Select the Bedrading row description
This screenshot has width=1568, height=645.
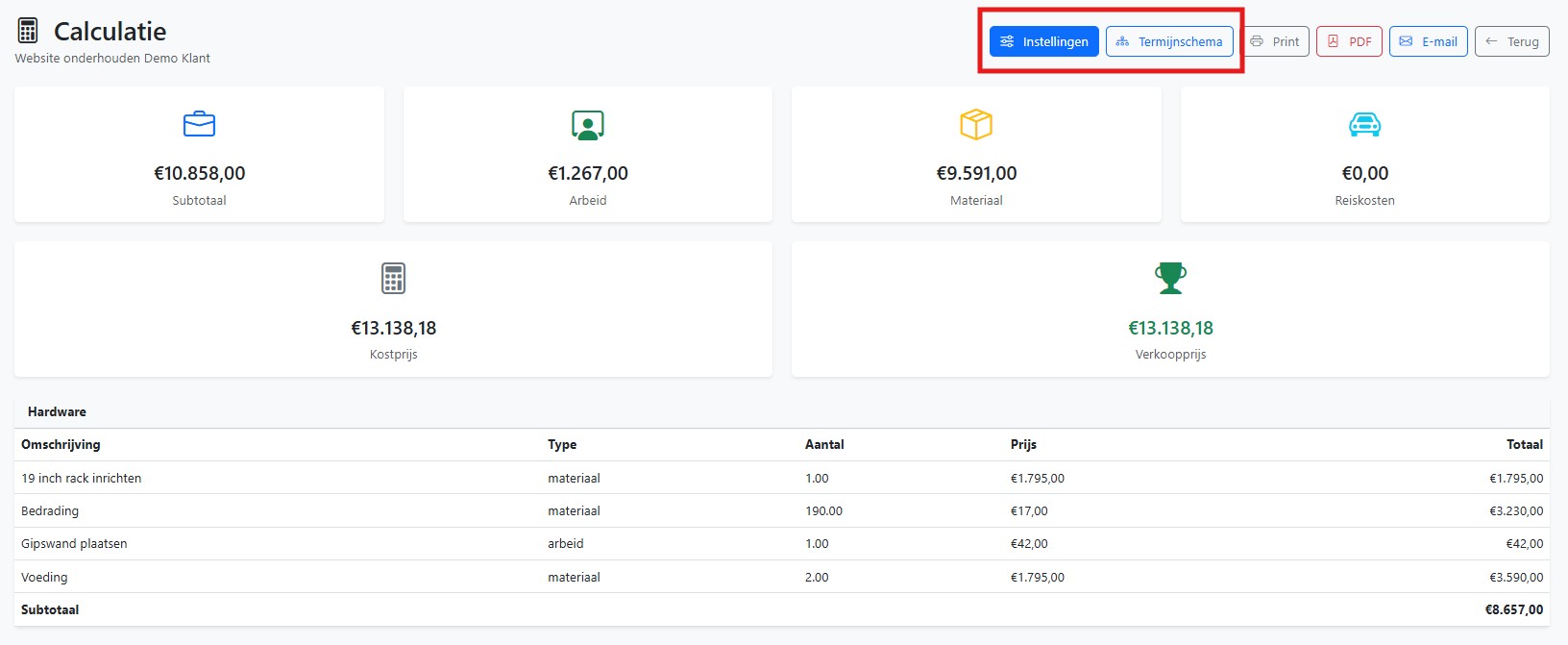pos(50,510)
